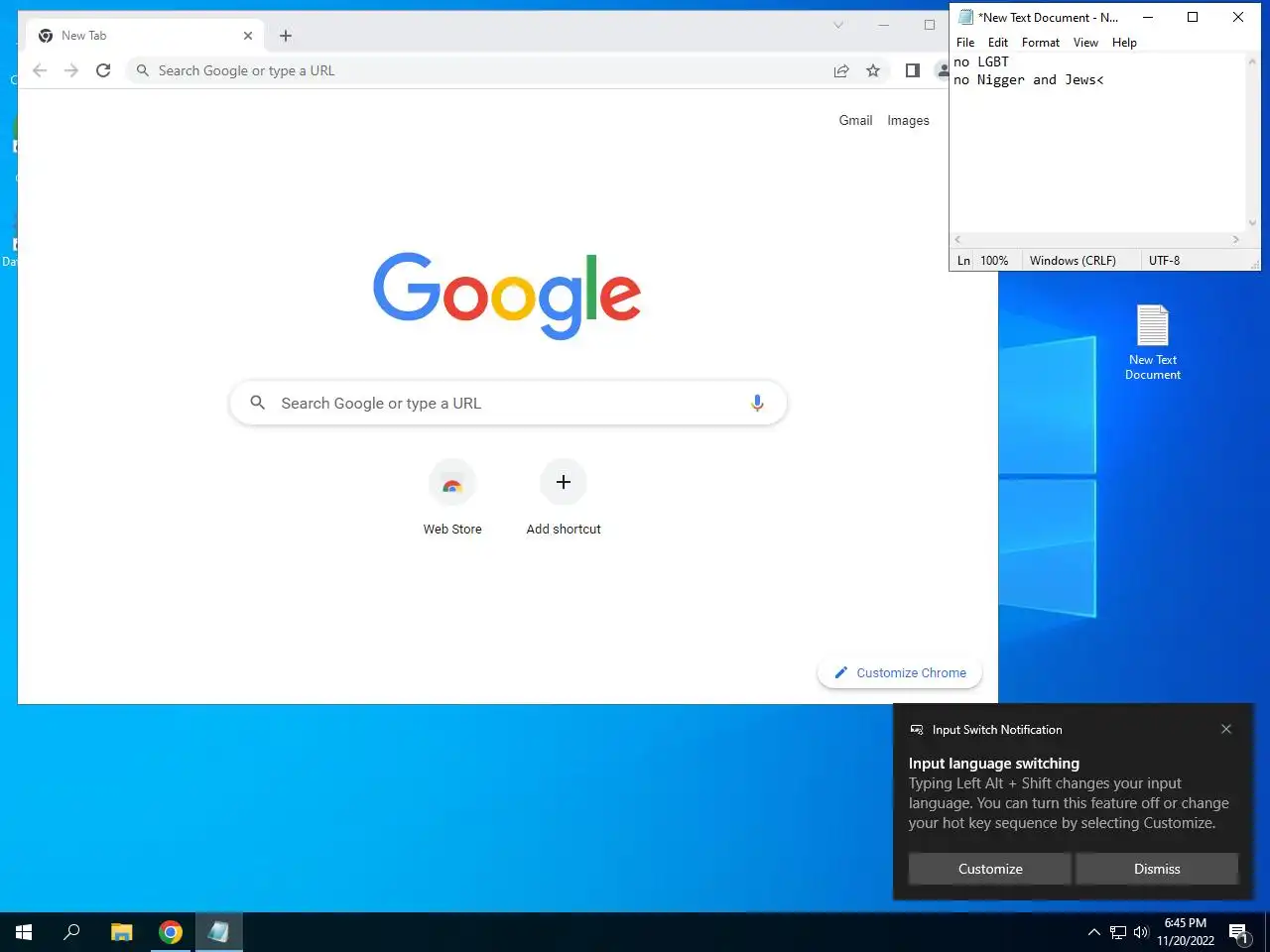Click Notepad's vertical scroll down arrow

pos(1252,223)
